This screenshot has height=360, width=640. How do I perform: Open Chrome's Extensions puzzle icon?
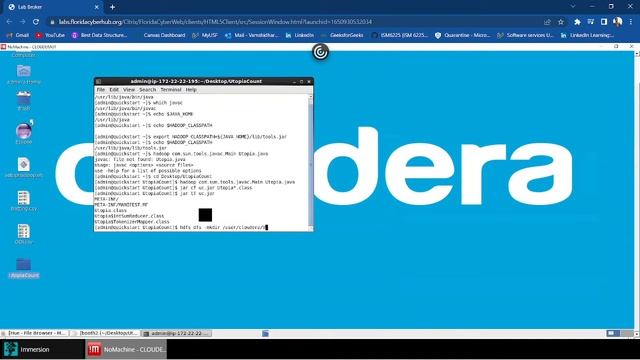click(x=577, y=22)
